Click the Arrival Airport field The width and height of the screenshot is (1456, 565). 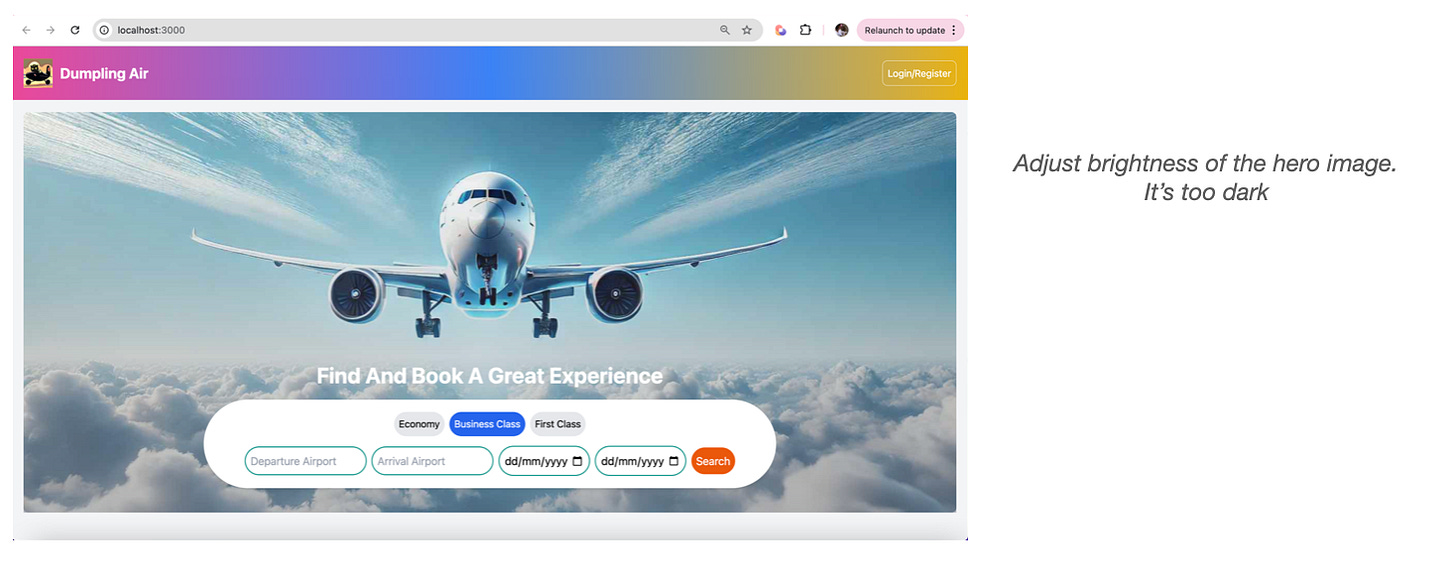click(x=432, y=461)
